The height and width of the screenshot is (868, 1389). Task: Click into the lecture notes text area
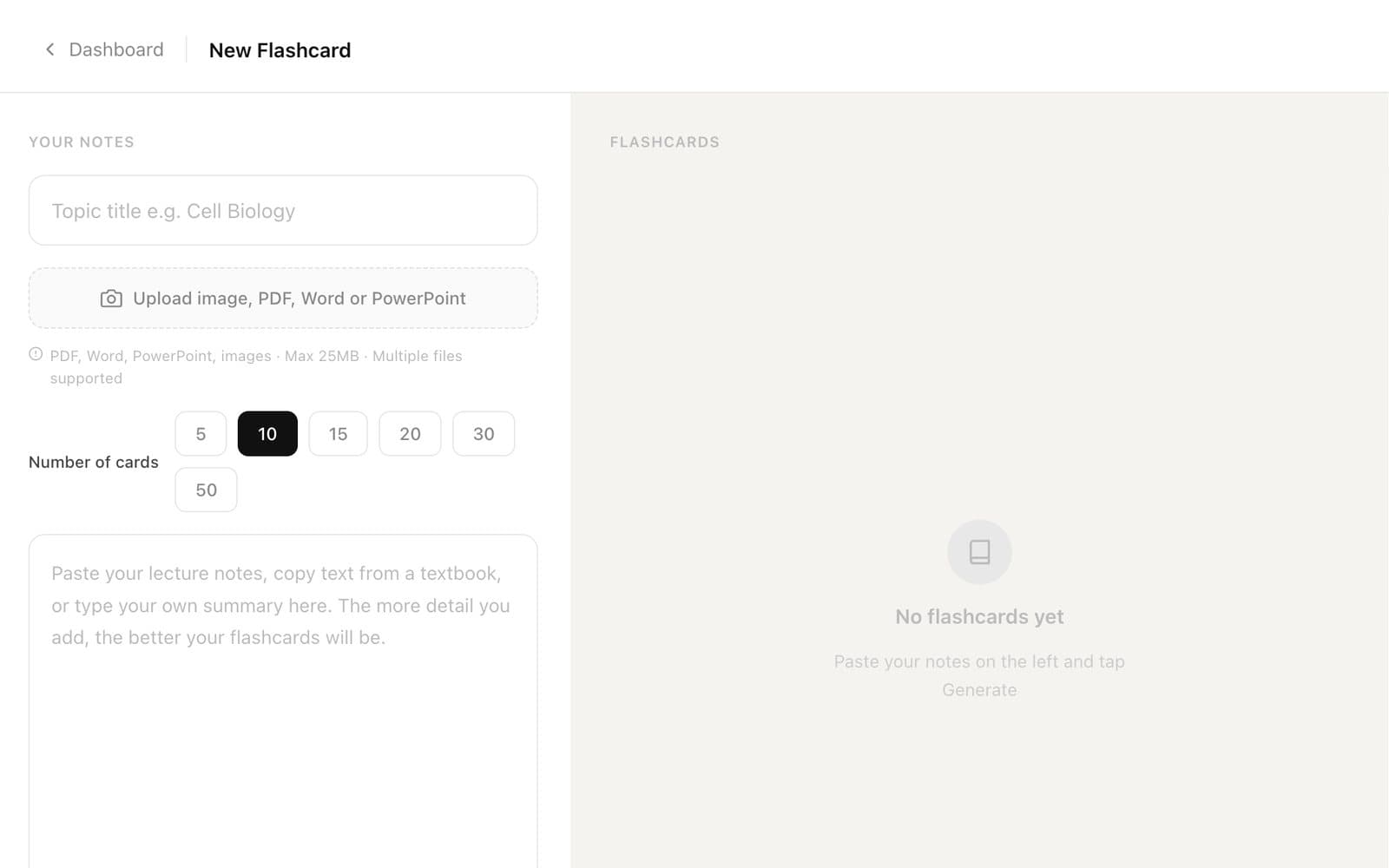(283, 701)
